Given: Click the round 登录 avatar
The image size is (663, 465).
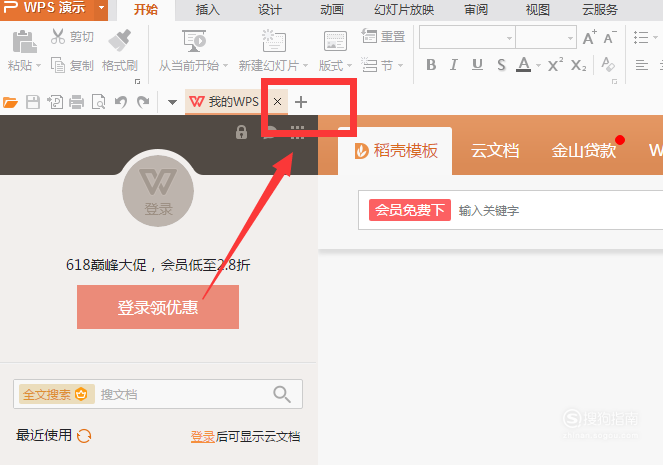Looking at the screenshot, I should tap(158, 191).
